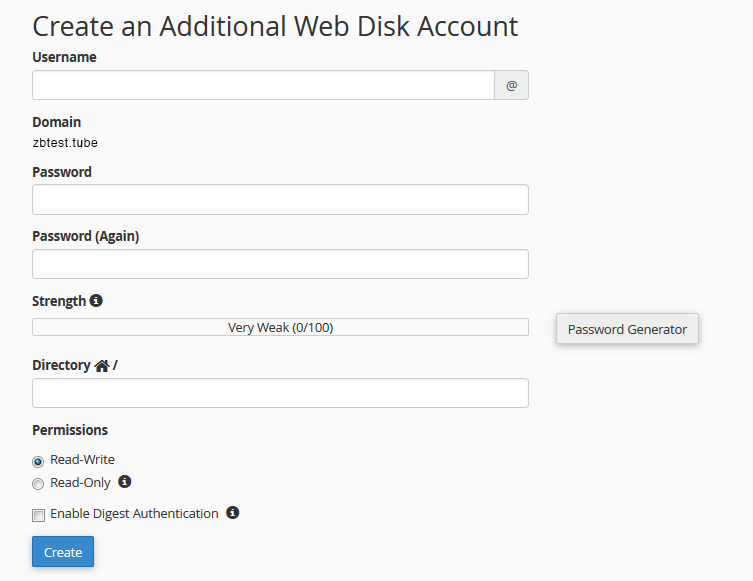Click into the Password input box
The height and width of the screenshot is (581, 753).
[x=280, y=200]
